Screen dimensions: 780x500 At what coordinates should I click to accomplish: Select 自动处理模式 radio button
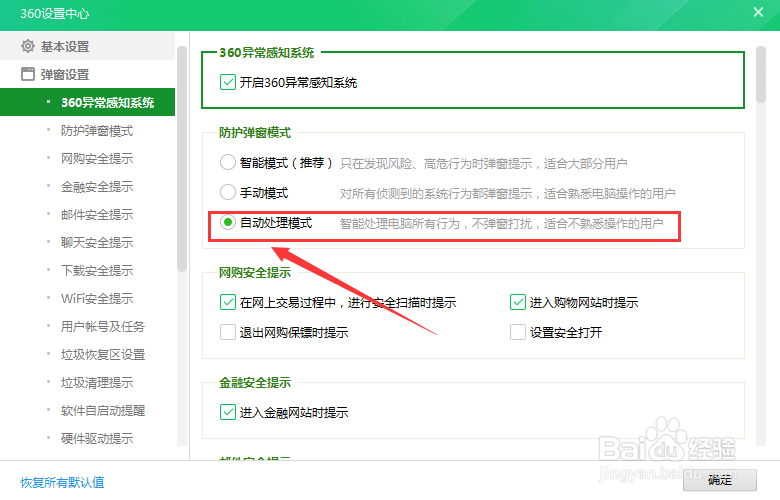[228, 222]
